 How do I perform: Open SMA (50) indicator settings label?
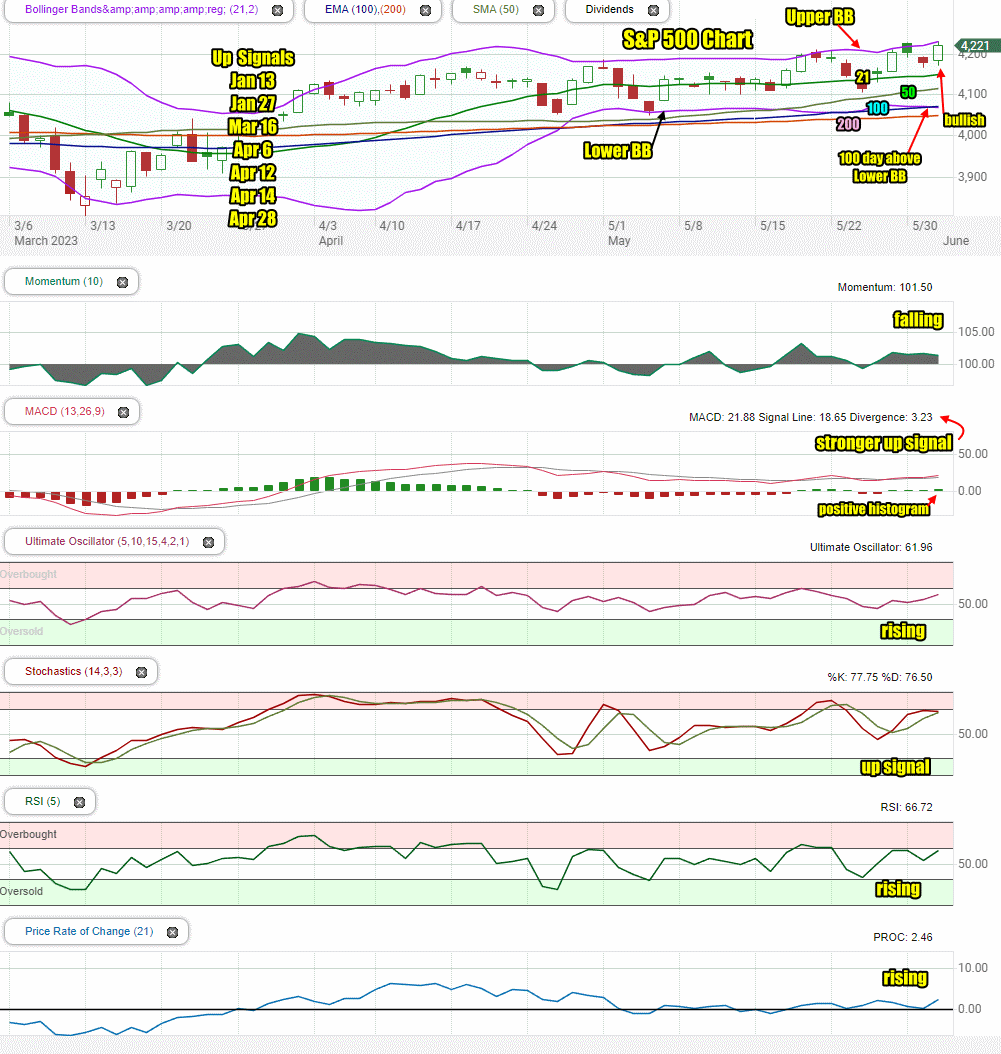tap(495, 9)
